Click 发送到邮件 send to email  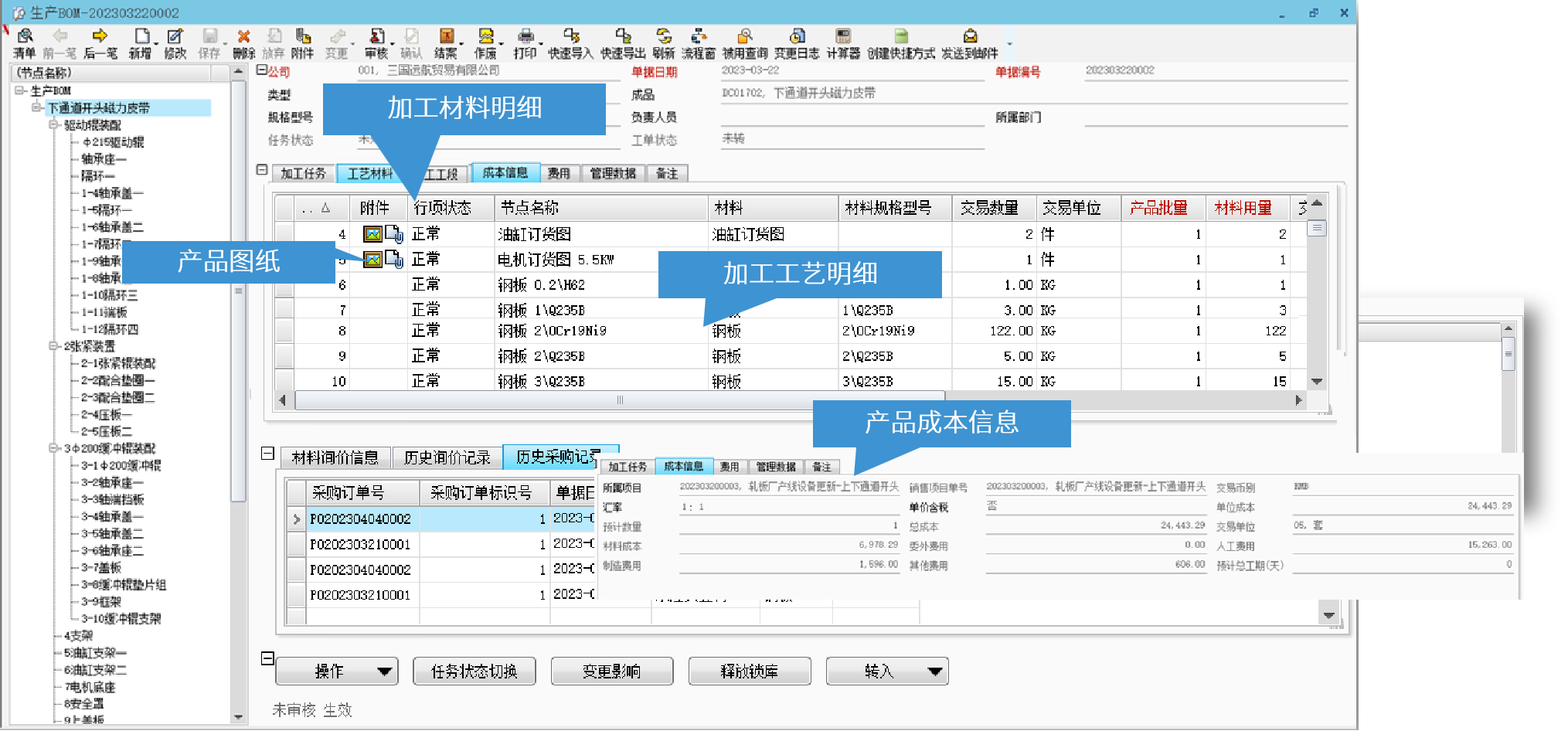pyautogui.click(x=970, y=36)
